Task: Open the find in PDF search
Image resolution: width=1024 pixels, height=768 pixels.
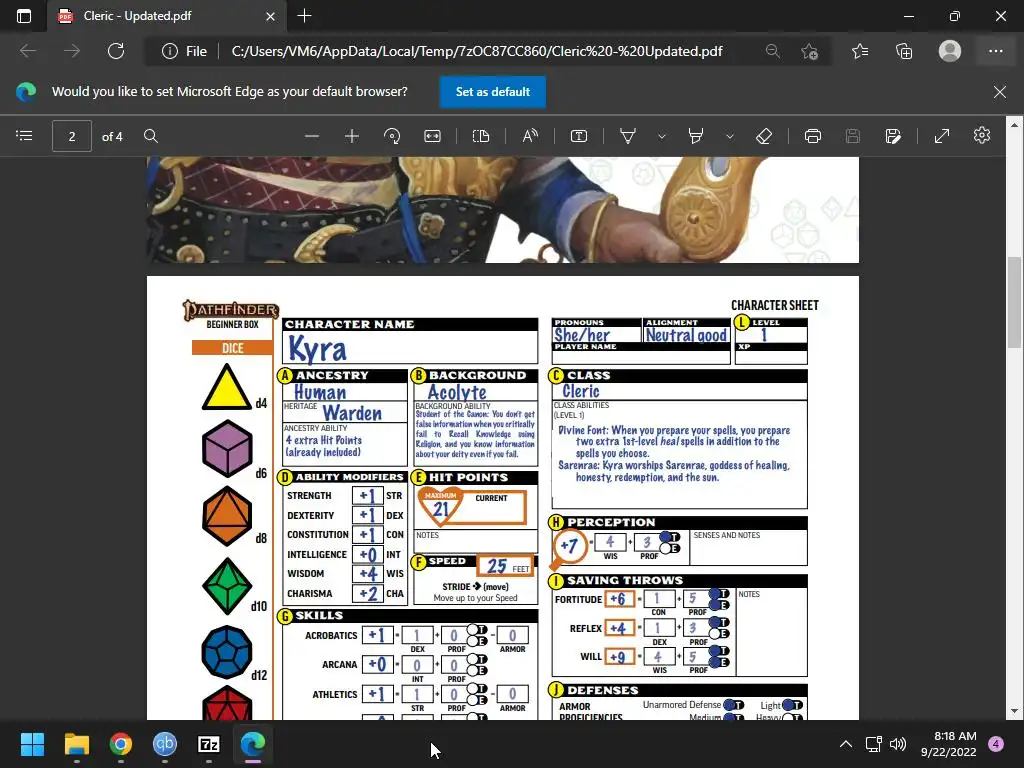Action: (x=151, y=136)
